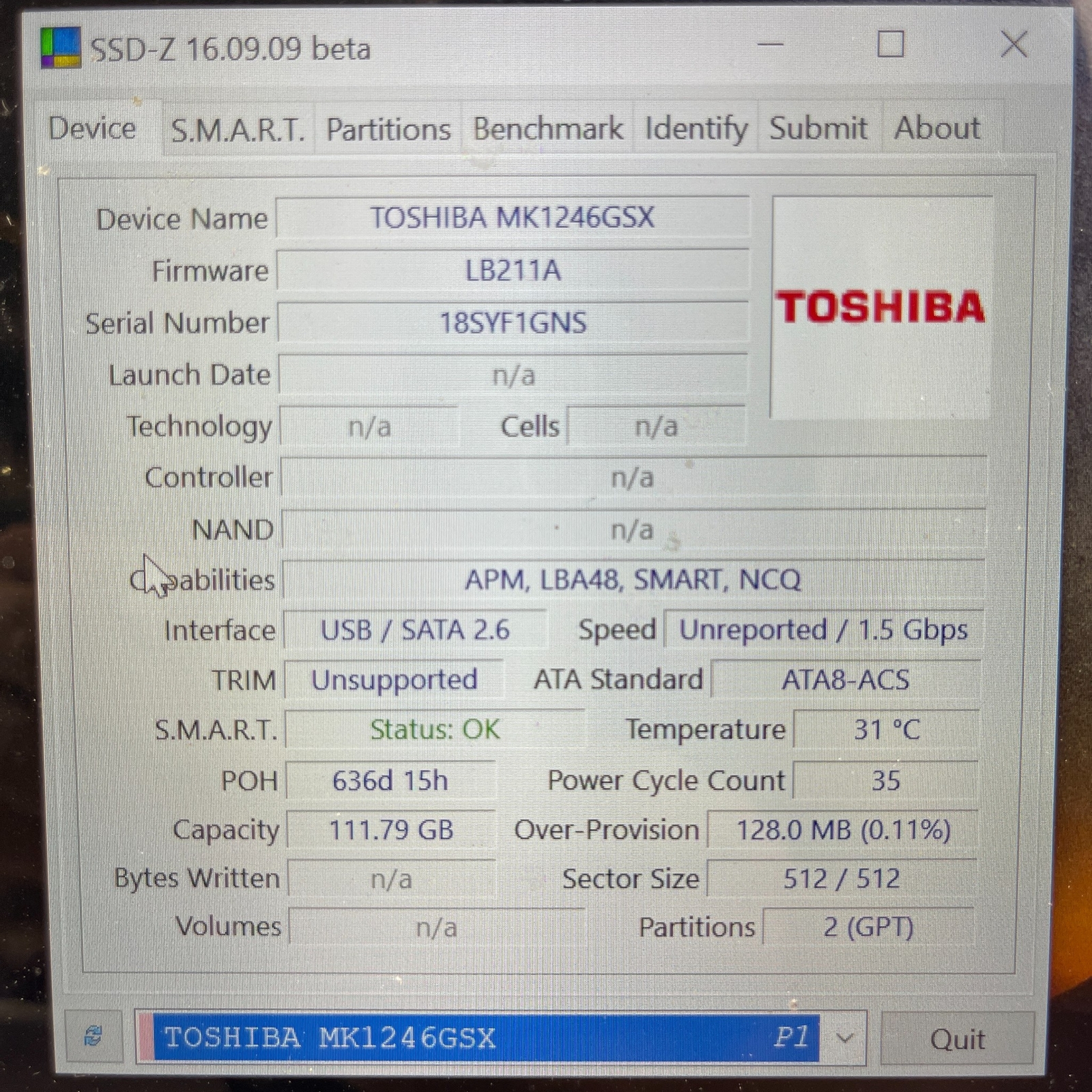The width and height of the screenshot is (1092, 1092).
Task: Maximize the SSD-Z window
Action: click(891, 45)
